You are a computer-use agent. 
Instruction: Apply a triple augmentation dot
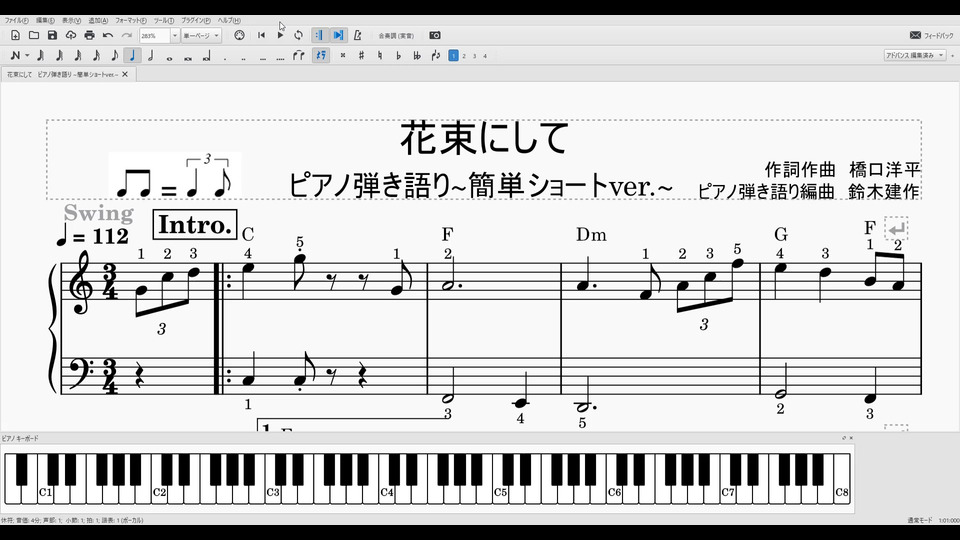click(262, 59)
